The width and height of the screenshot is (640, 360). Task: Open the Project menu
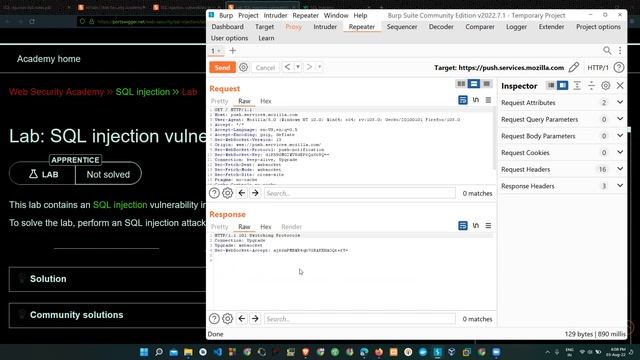point(248,15)
